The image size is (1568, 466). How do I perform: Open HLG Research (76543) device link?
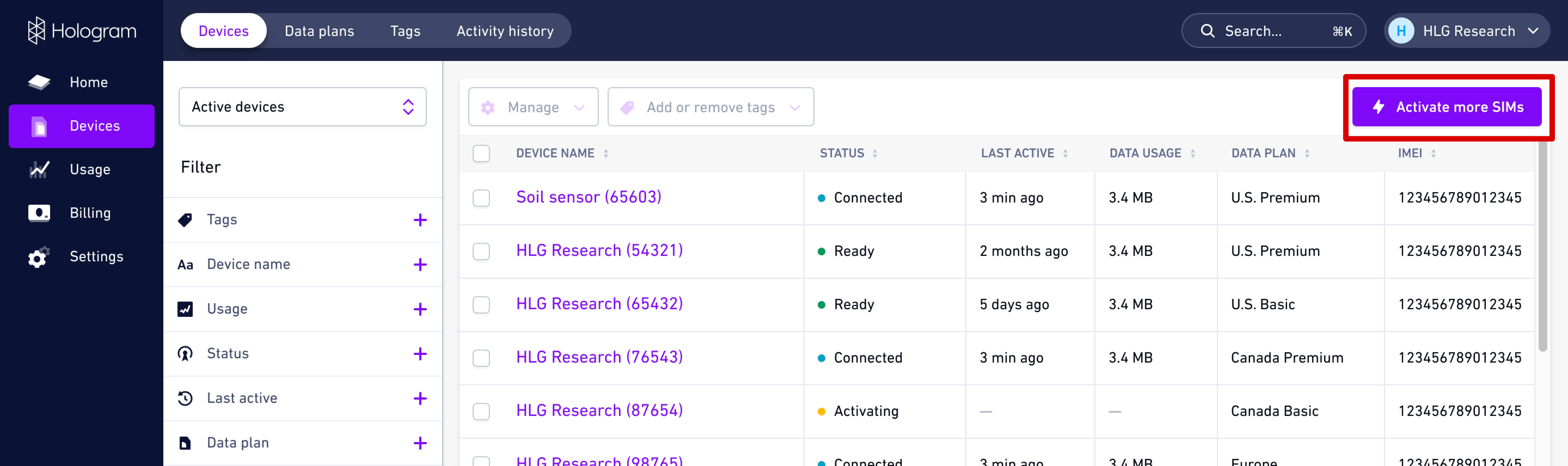pyautogui.click(x=599, y=357)
